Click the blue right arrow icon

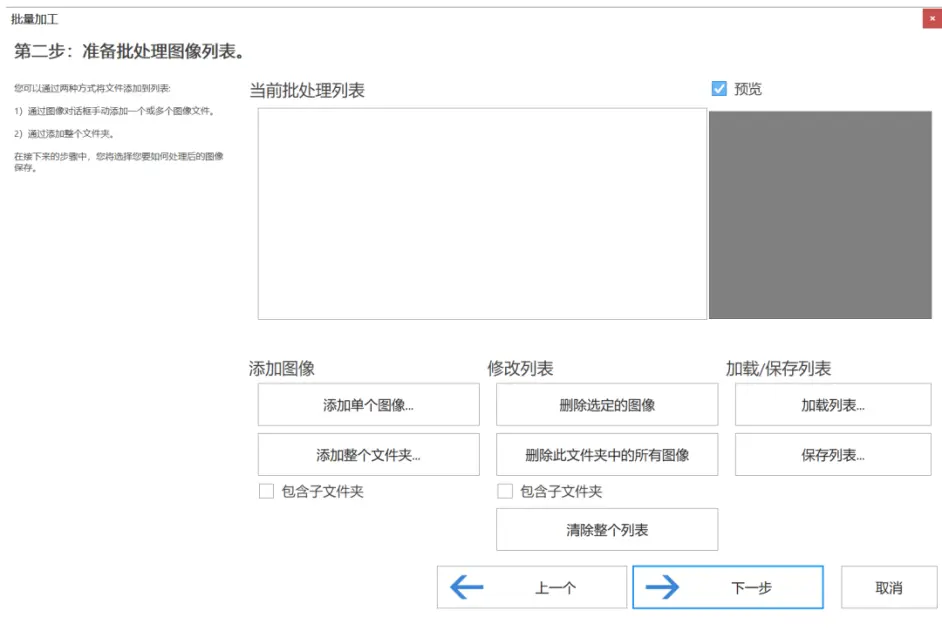[x=662, y=587]
